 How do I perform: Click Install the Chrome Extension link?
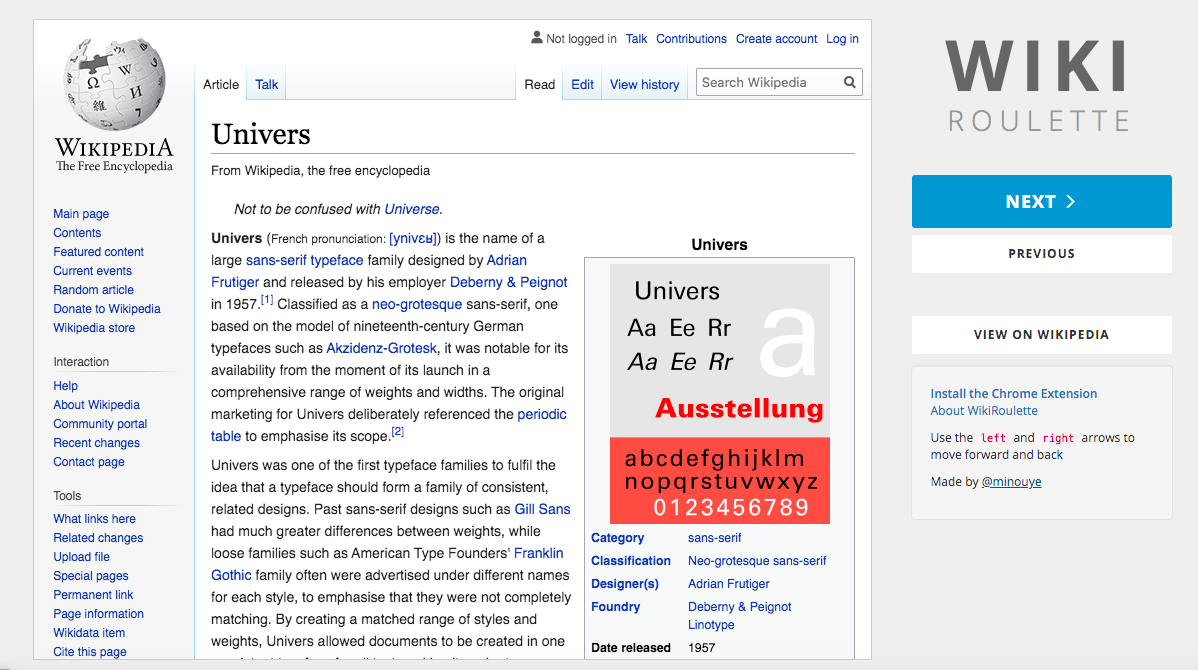click(1013, 394)
